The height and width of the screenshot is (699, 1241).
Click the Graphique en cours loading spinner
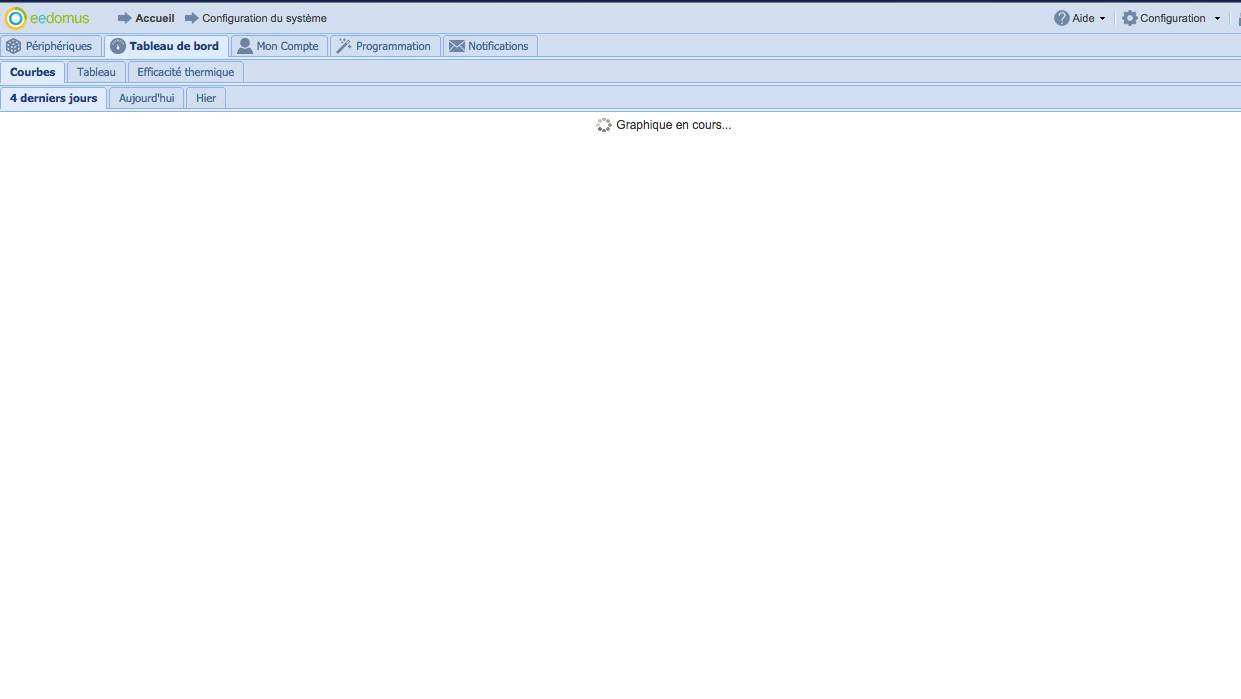click(604, 125)
